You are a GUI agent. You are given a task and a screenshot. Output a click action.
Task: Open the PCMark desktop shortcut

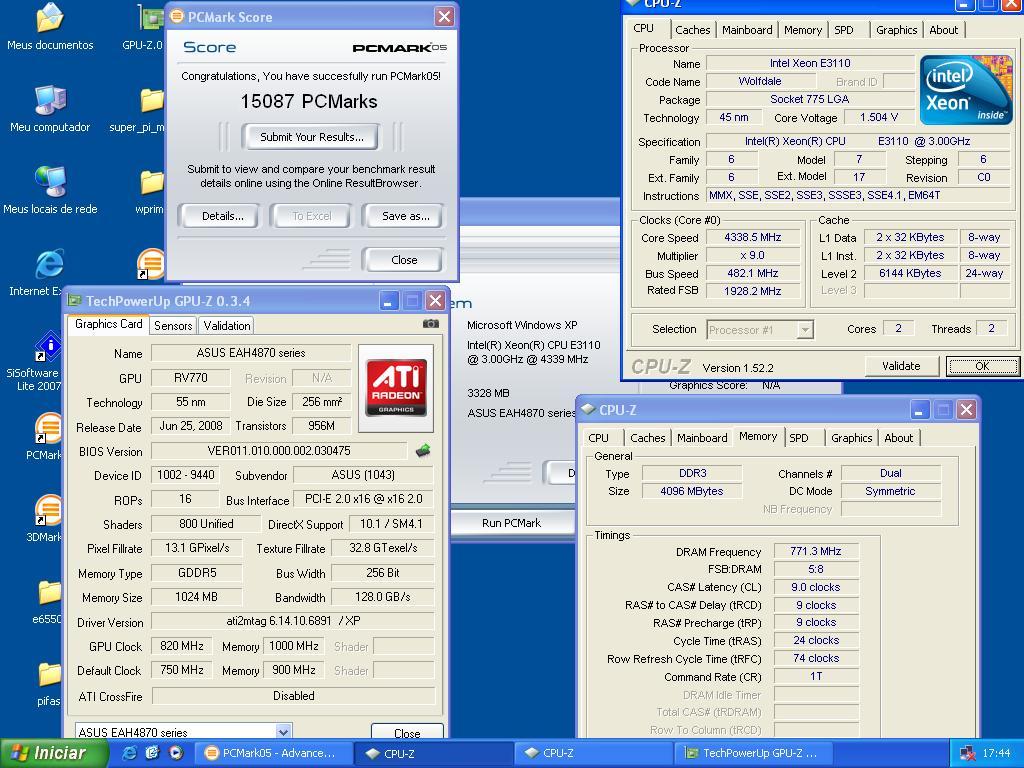coord(48,428)
